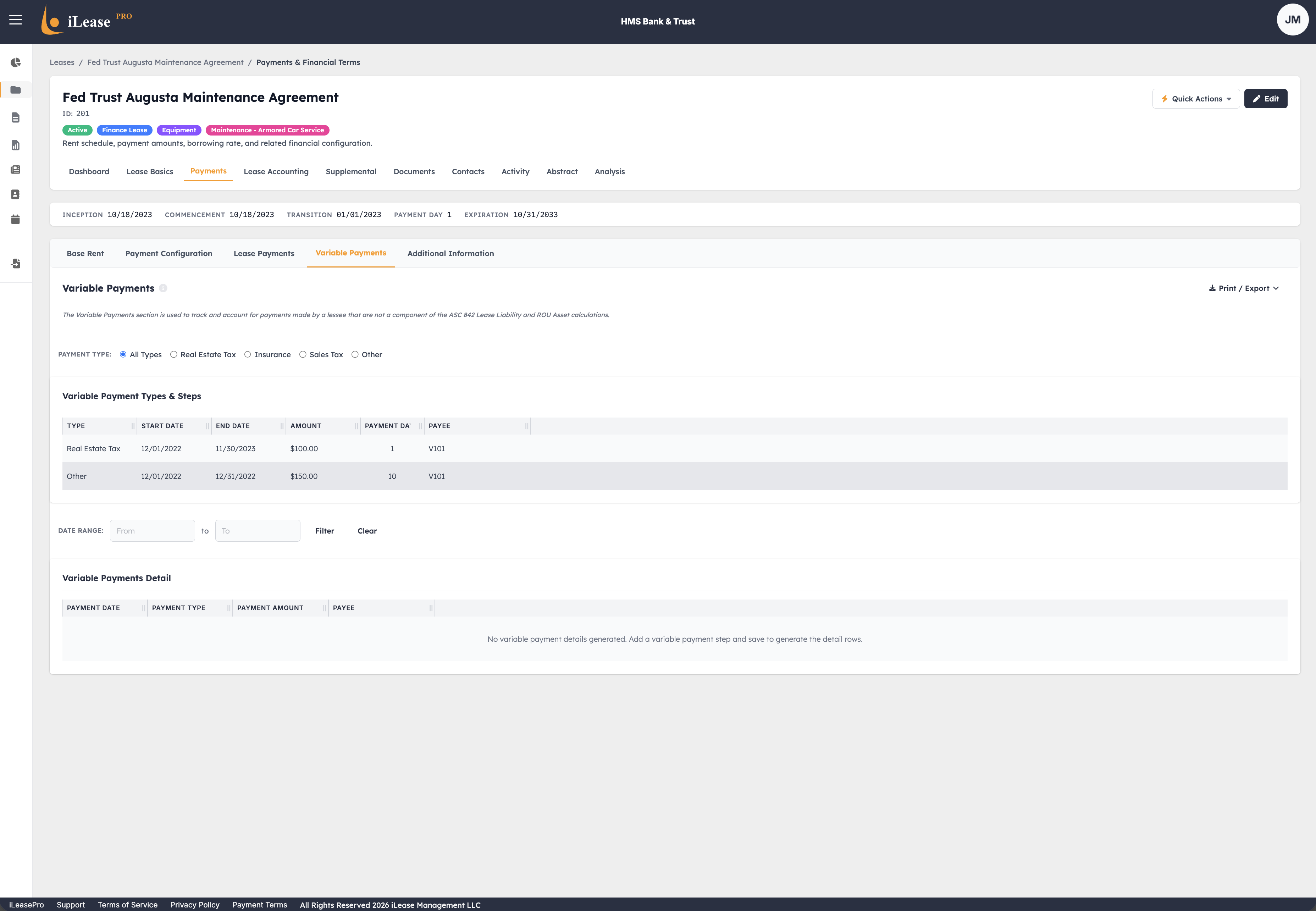Click the Filter button
The width and height of the screenshot is (1316, 911).
pyautogui.click(x=325, y=531)
